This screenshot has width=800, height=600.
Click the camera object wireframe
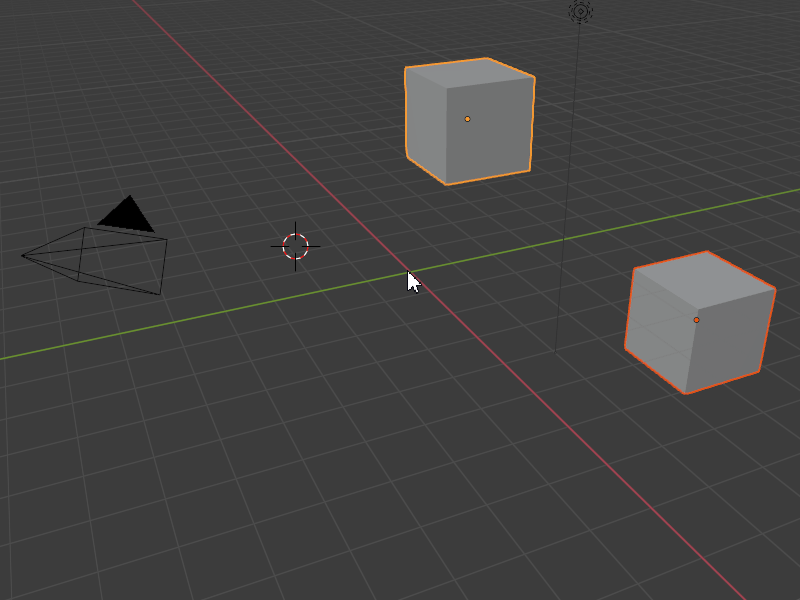(x=95, y=260)
